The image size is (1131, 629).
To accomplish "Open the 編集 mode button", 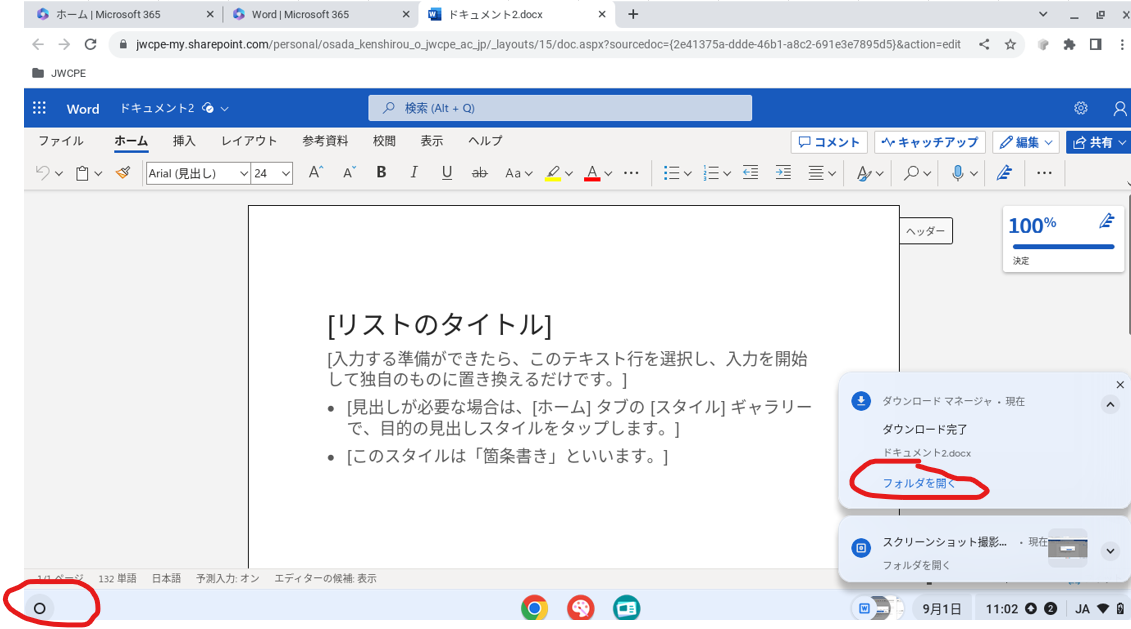I will [x=1026, y=142].
